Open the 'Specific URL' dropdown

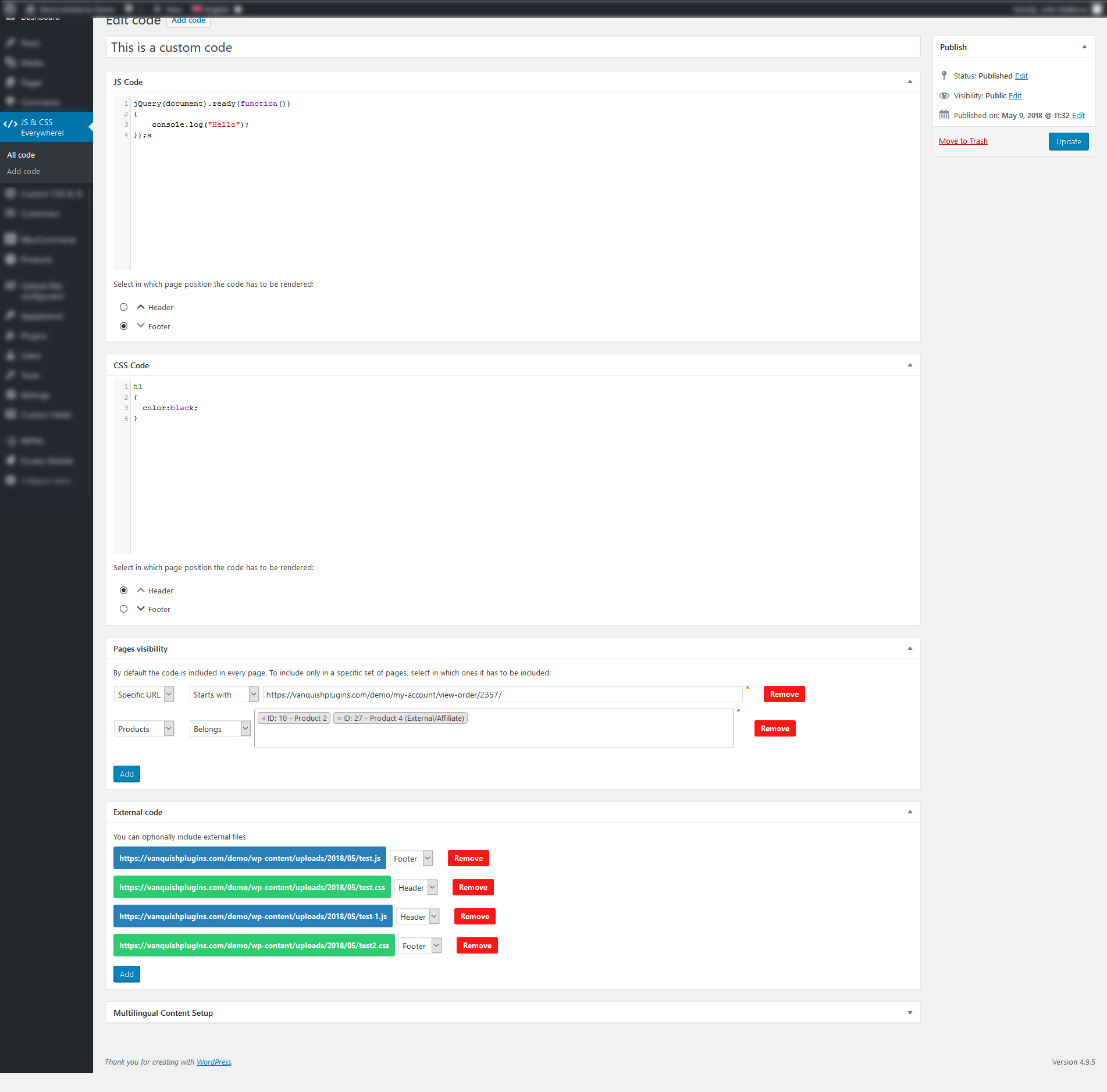(144, 694)
